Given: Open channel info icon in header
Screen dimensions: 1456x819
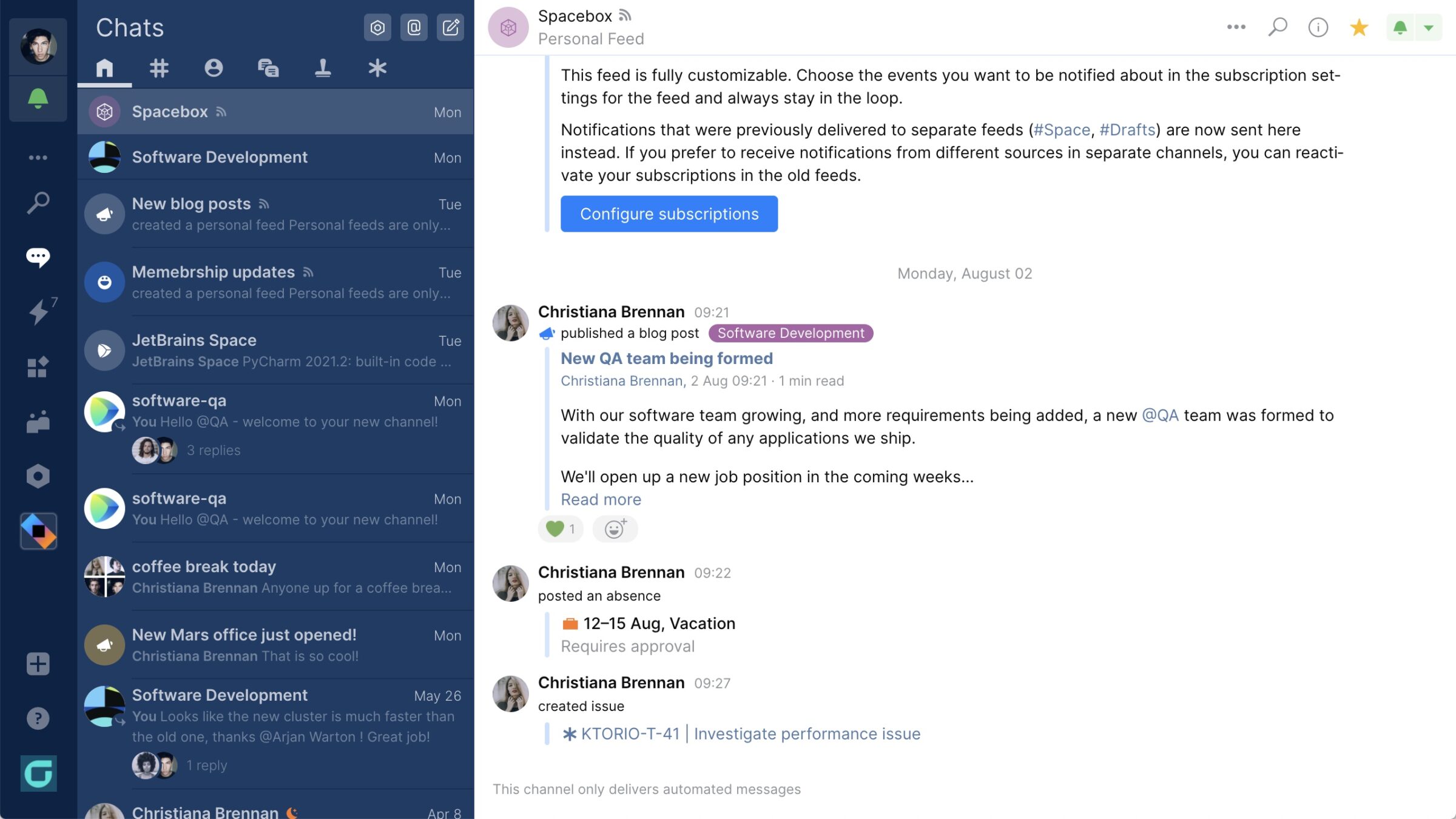Looking at the screenshot, I should point(1318,27).
